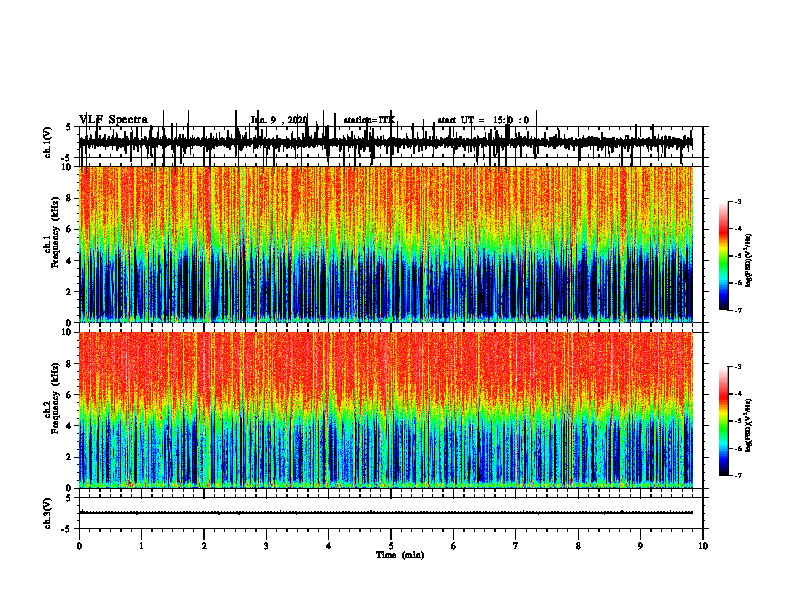The image size is (792, 612).
Task: Click the "4" kHz tick of ch.1 spectrogram
Action: tap(70, 261)
